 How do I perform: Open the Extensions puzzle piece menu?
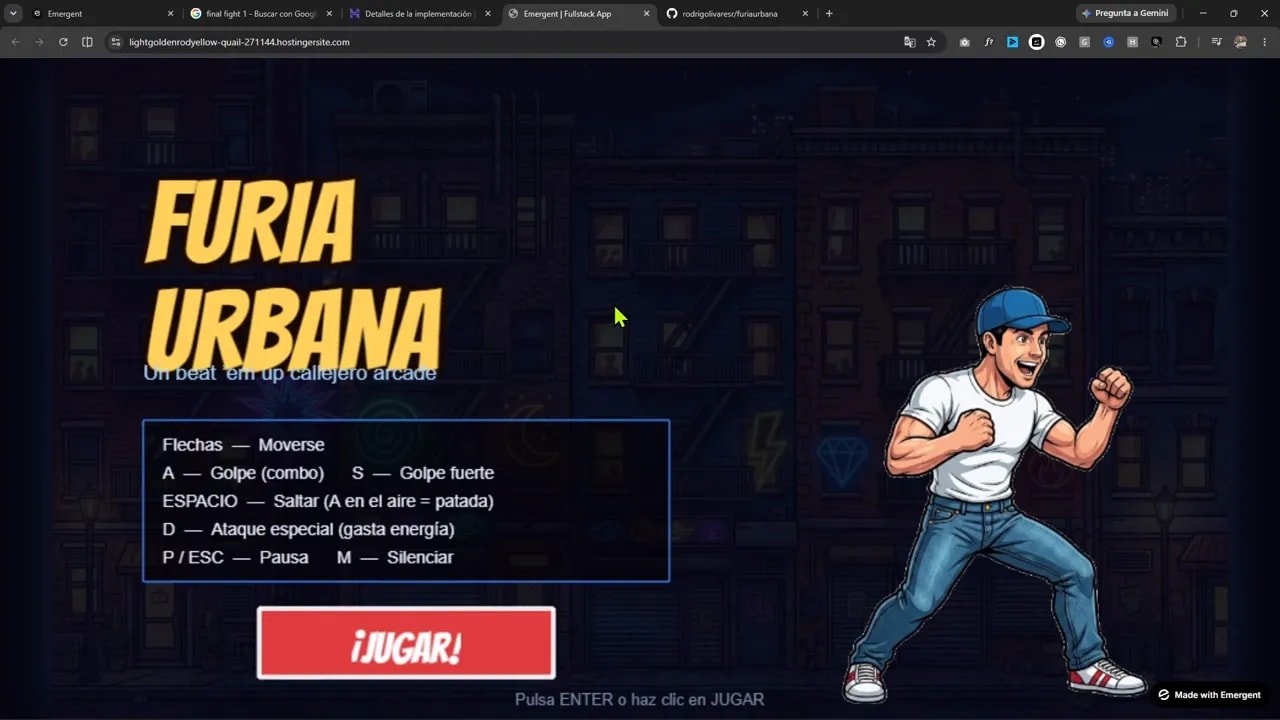click(x=1181, y=42)
